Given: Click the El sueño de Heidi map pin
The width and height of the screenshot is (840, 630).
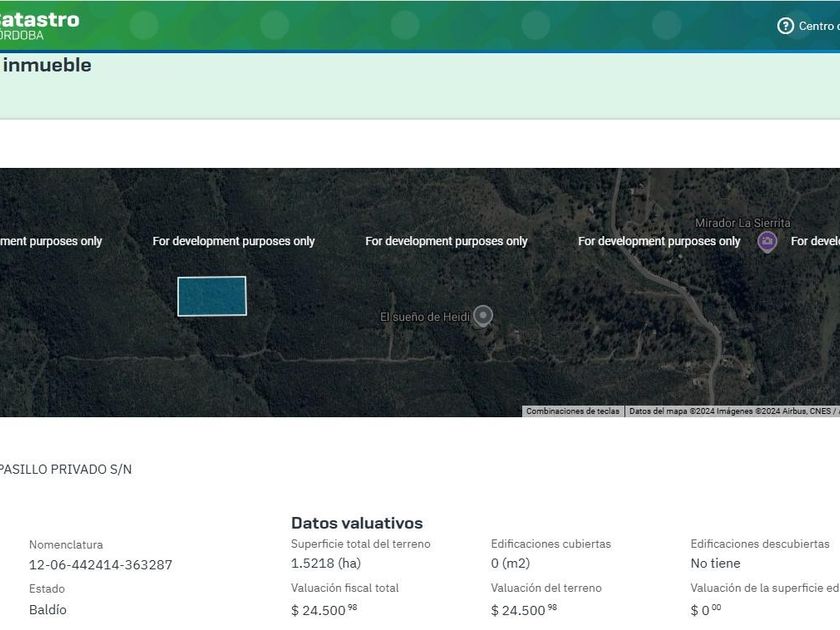Looking at the screenshot, I should coord(483,316).
